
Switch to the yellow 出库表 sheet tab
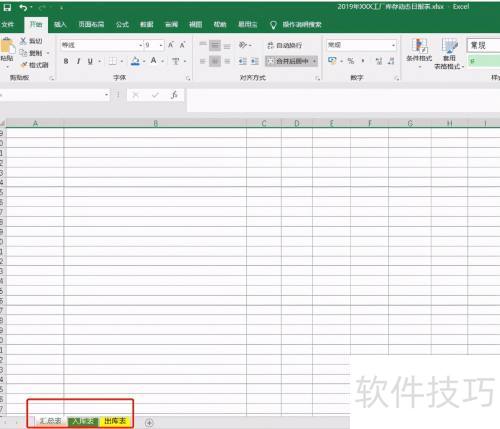[x=115, y=421]
